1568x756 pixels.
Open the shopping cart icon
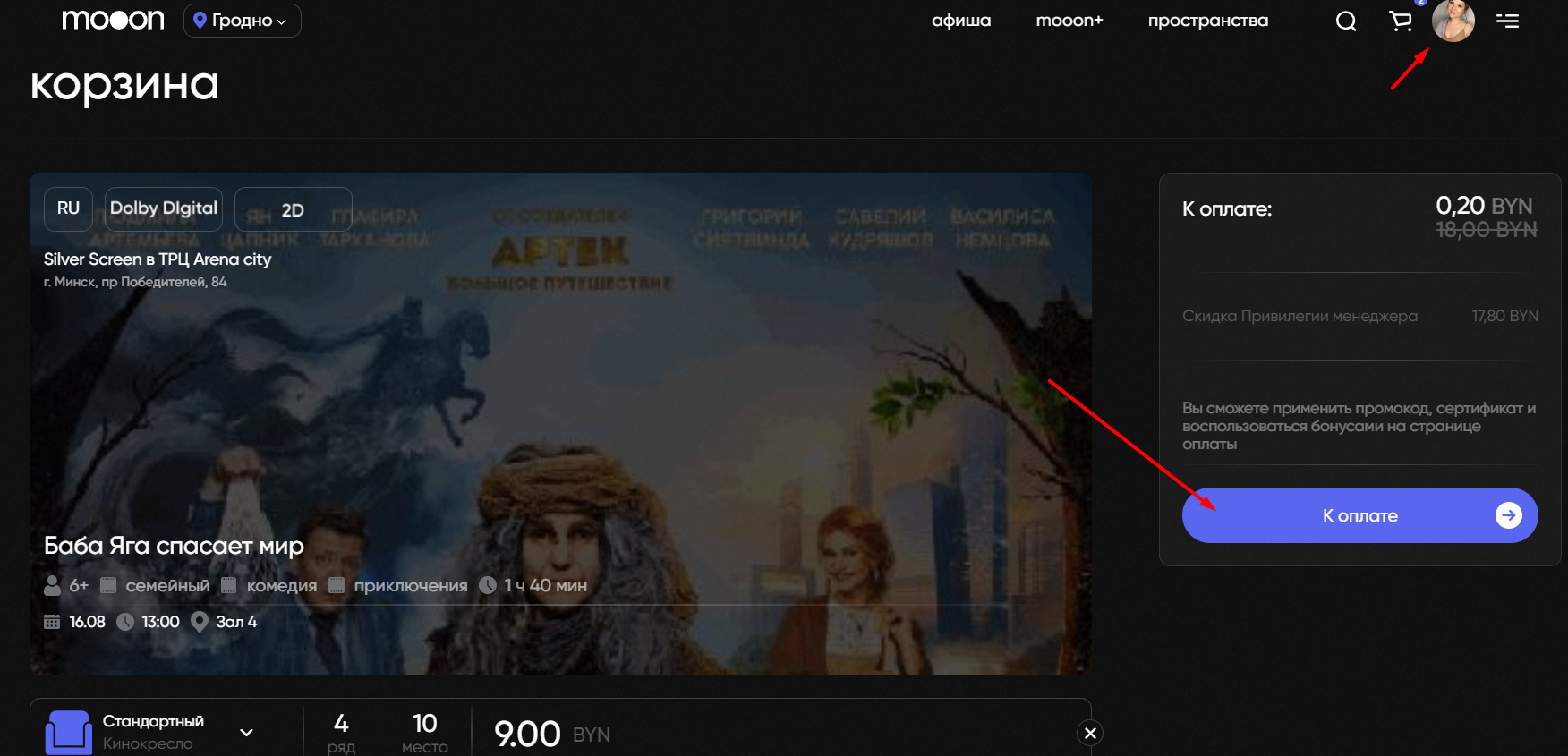point(1401,21)
